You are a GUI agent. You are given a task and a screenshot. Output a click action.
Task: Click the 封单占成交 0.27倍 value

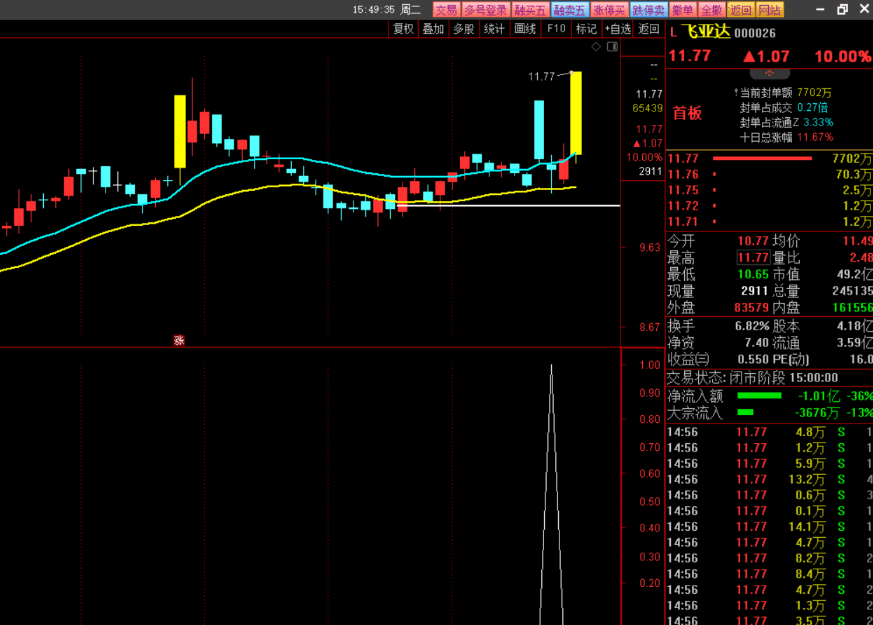click(812, 107)
